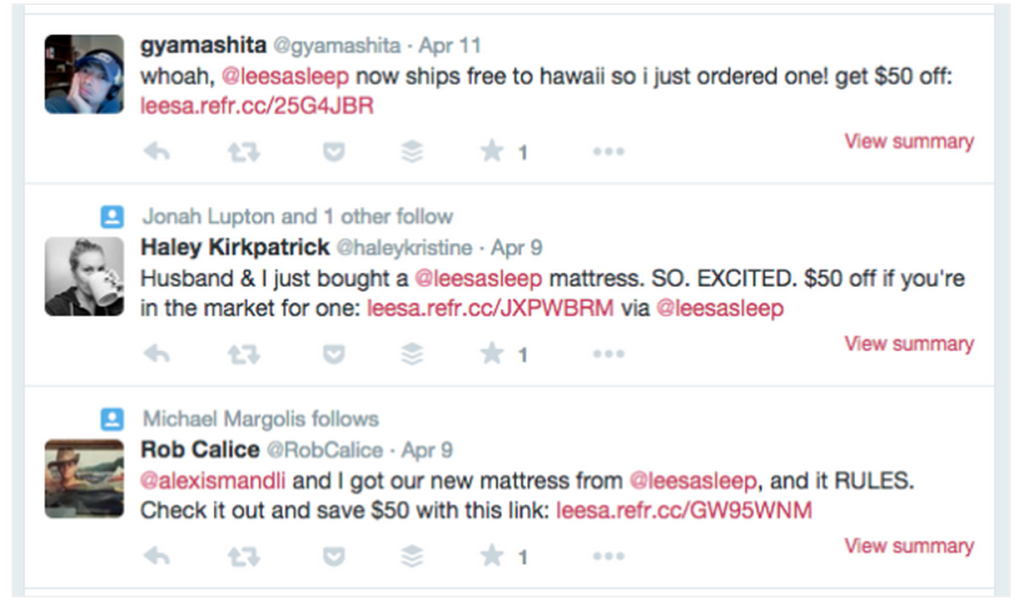View summary of Rob Calice's tweet

(908, 546)
